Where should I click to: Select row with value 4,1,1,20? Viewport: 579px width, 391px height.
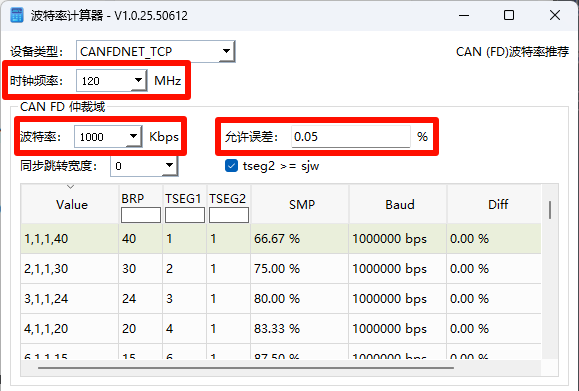[281, 328]
